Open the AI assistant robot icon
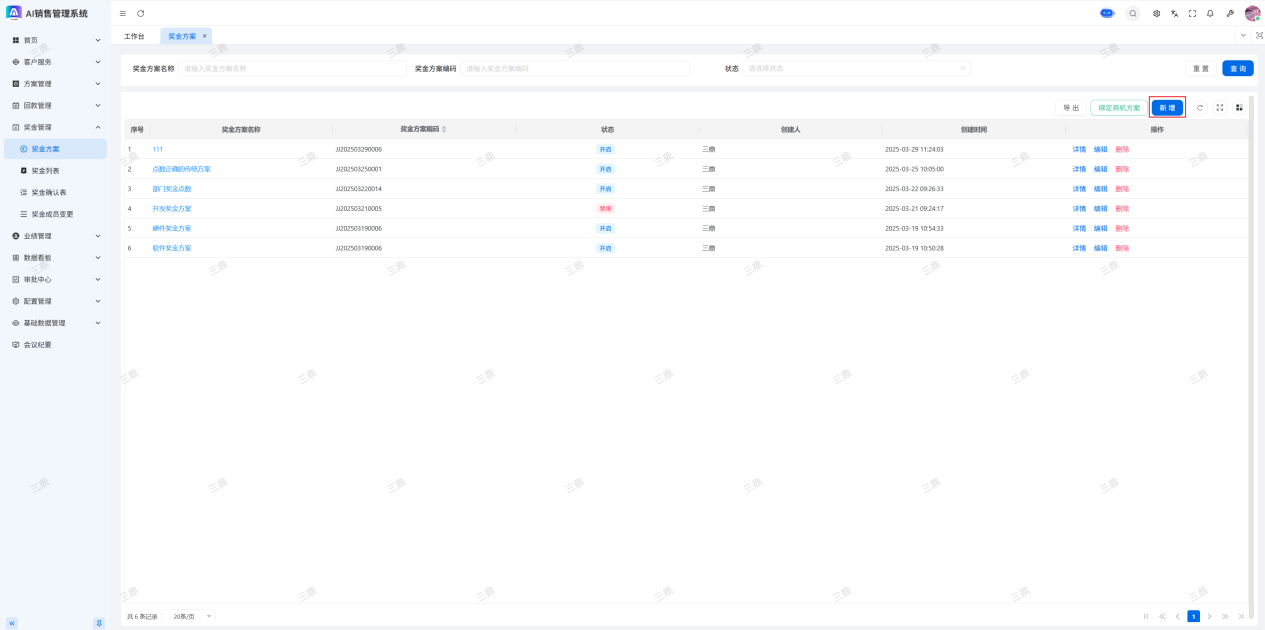The image size is (1265, 630). coord(1107,13)
